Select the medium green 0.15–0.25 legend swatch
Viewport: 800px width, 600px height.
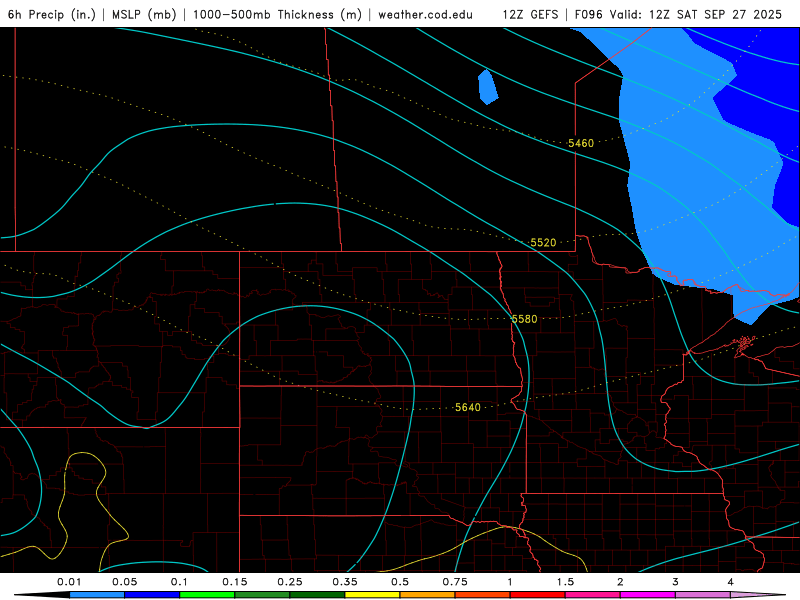(262, 595)
